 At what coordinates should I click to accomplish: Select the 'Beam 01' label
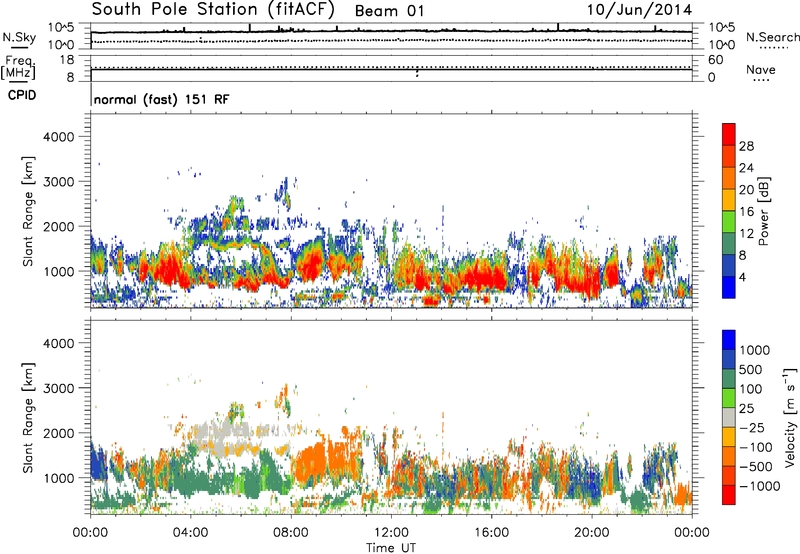[389, 11]
